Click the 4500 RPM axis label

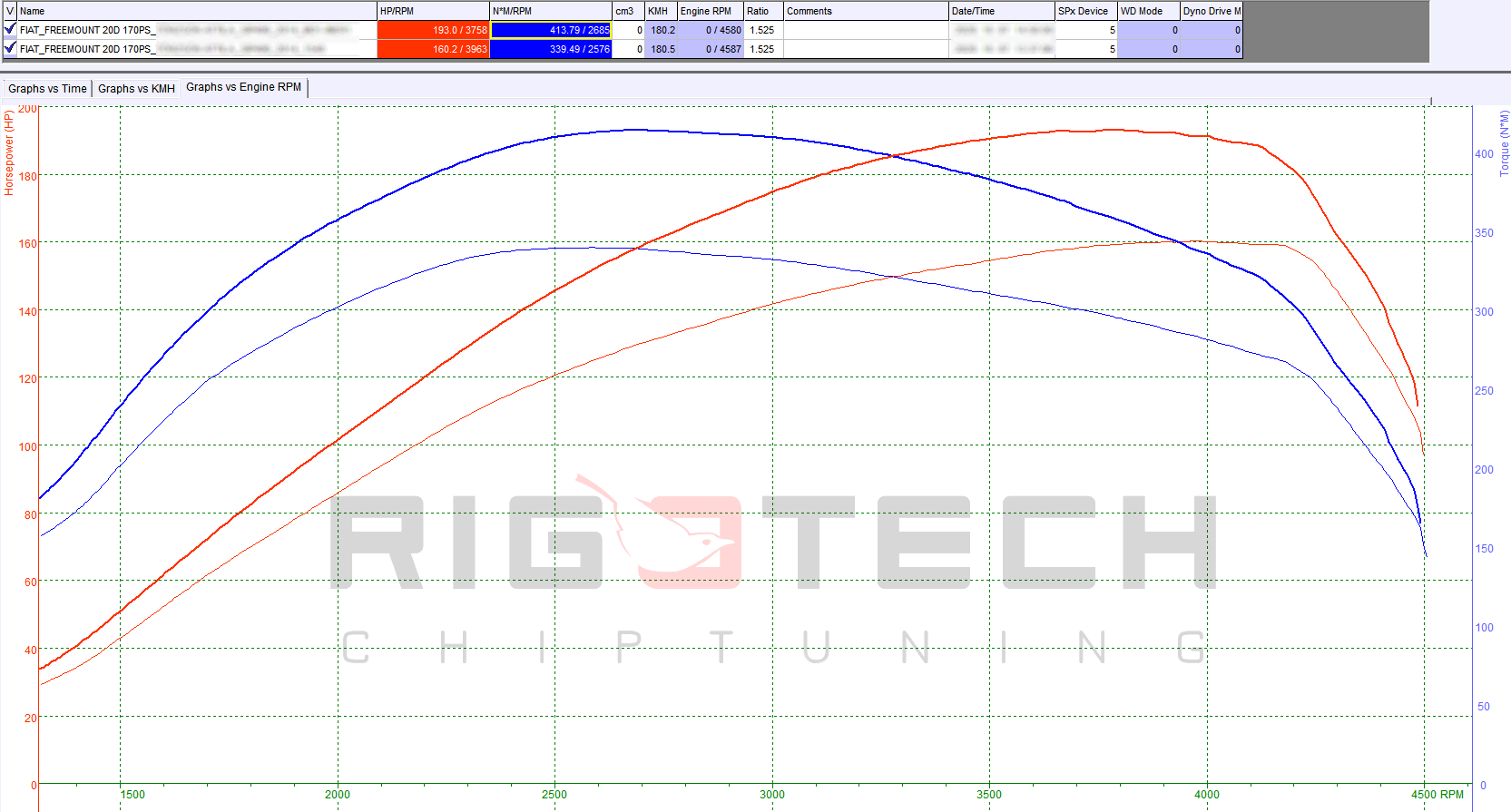(x=1437, y=795)
